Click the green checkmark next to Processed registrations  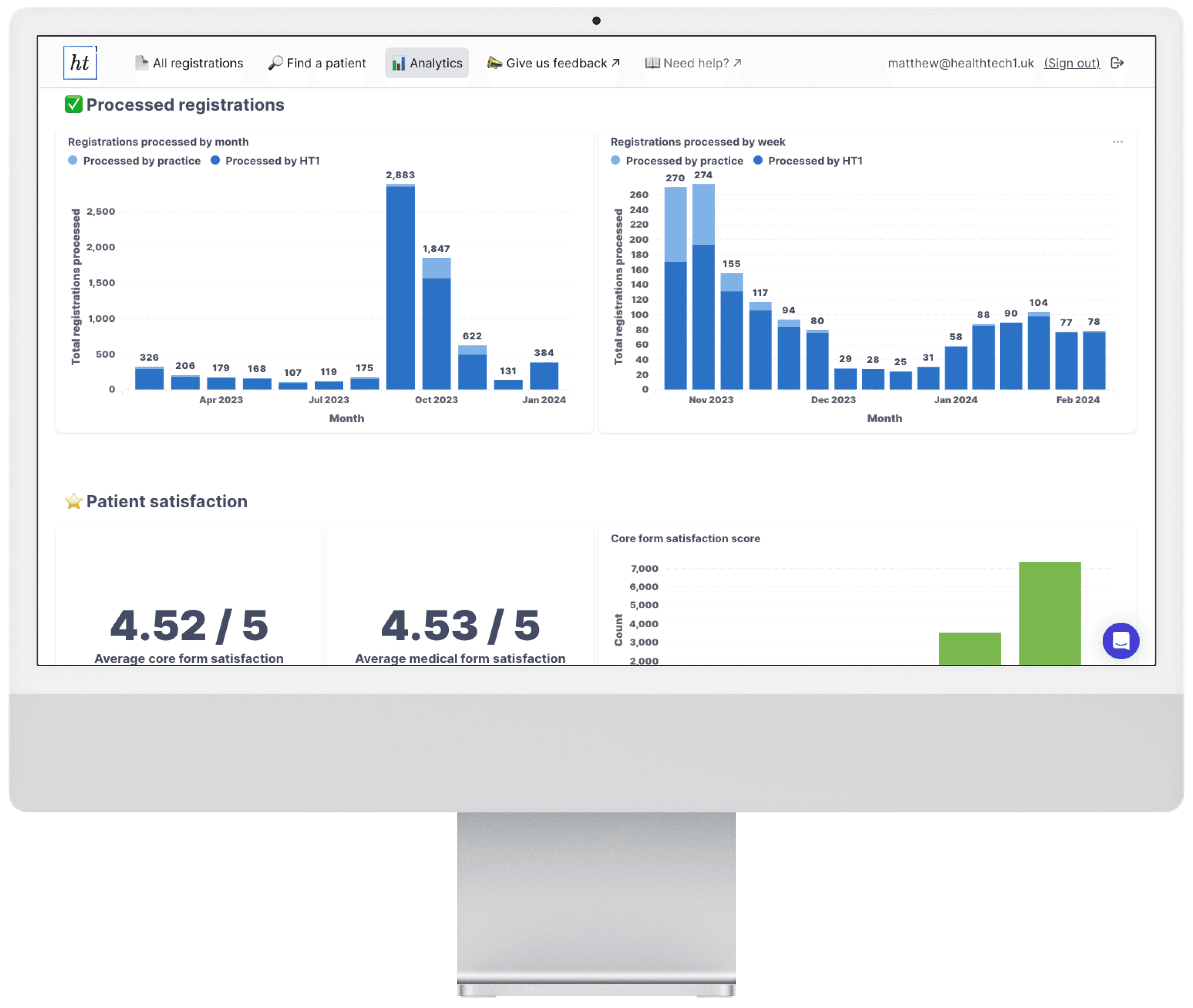pos(74,104)
